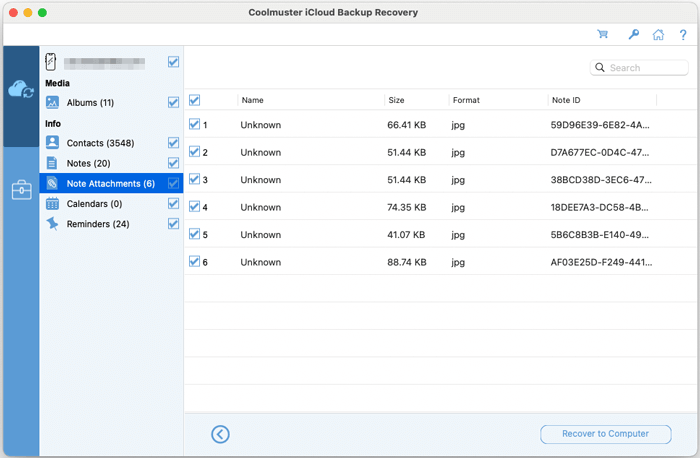
Task: Click the blurred device name
Action: coord(104,63)
